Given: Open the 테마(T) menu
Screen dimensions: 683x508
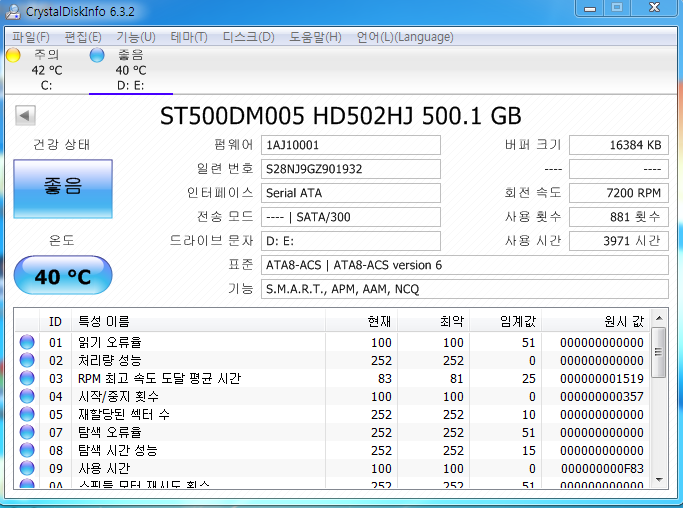Looking at the screenshot, I should (x=188, y=37).
